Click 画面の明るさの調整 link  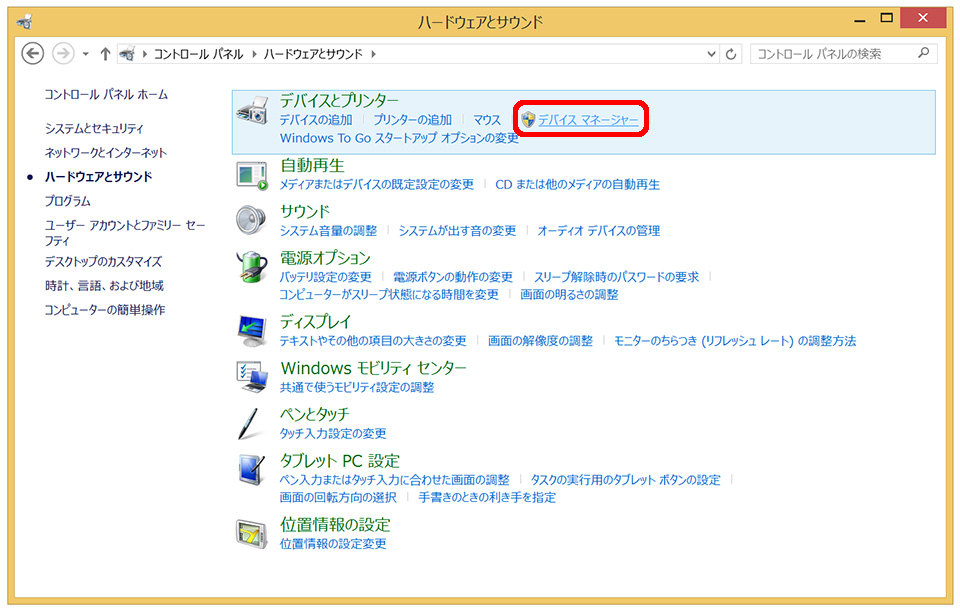tap(569, 295)
